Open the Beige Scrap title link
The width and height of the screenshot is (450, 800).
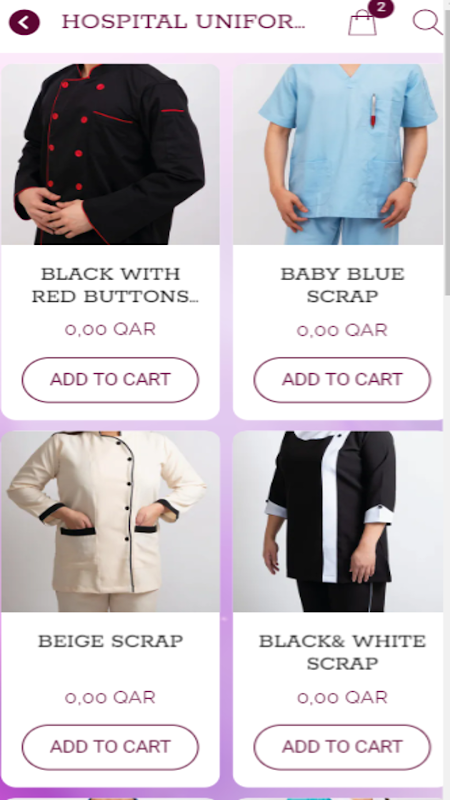(110, 641)
